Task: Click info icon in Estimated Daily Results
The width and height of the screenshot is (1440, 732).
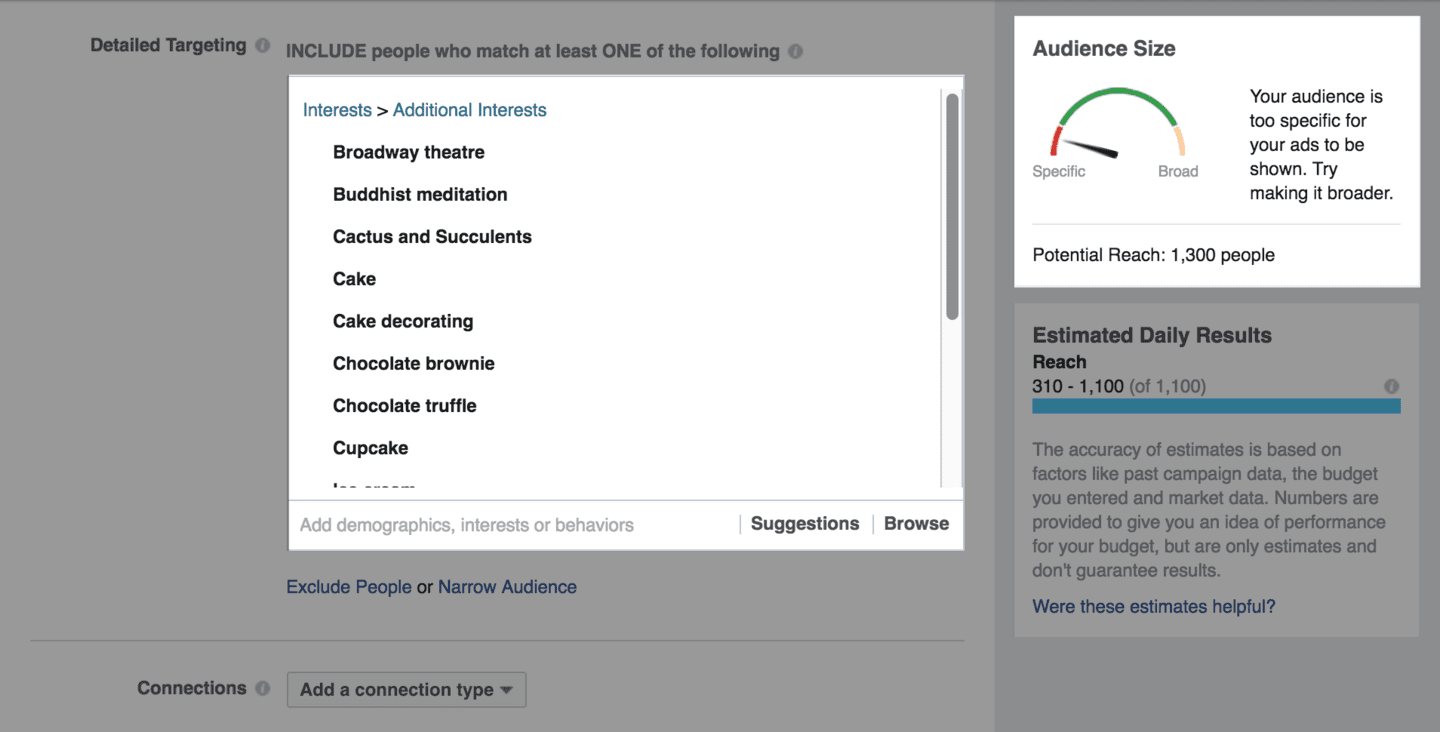Action: 1391,386
